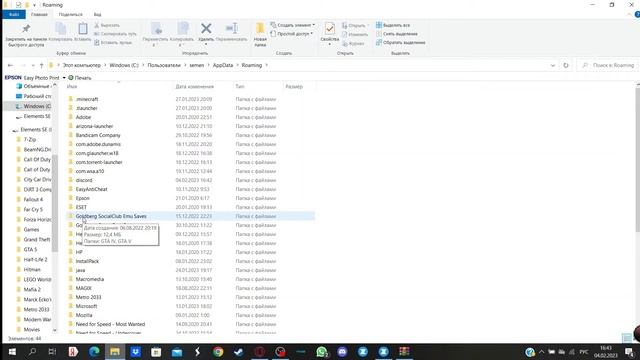Click the Invert selection command
This screenshot has width=640, height=360.
click(x=400, y=42)
